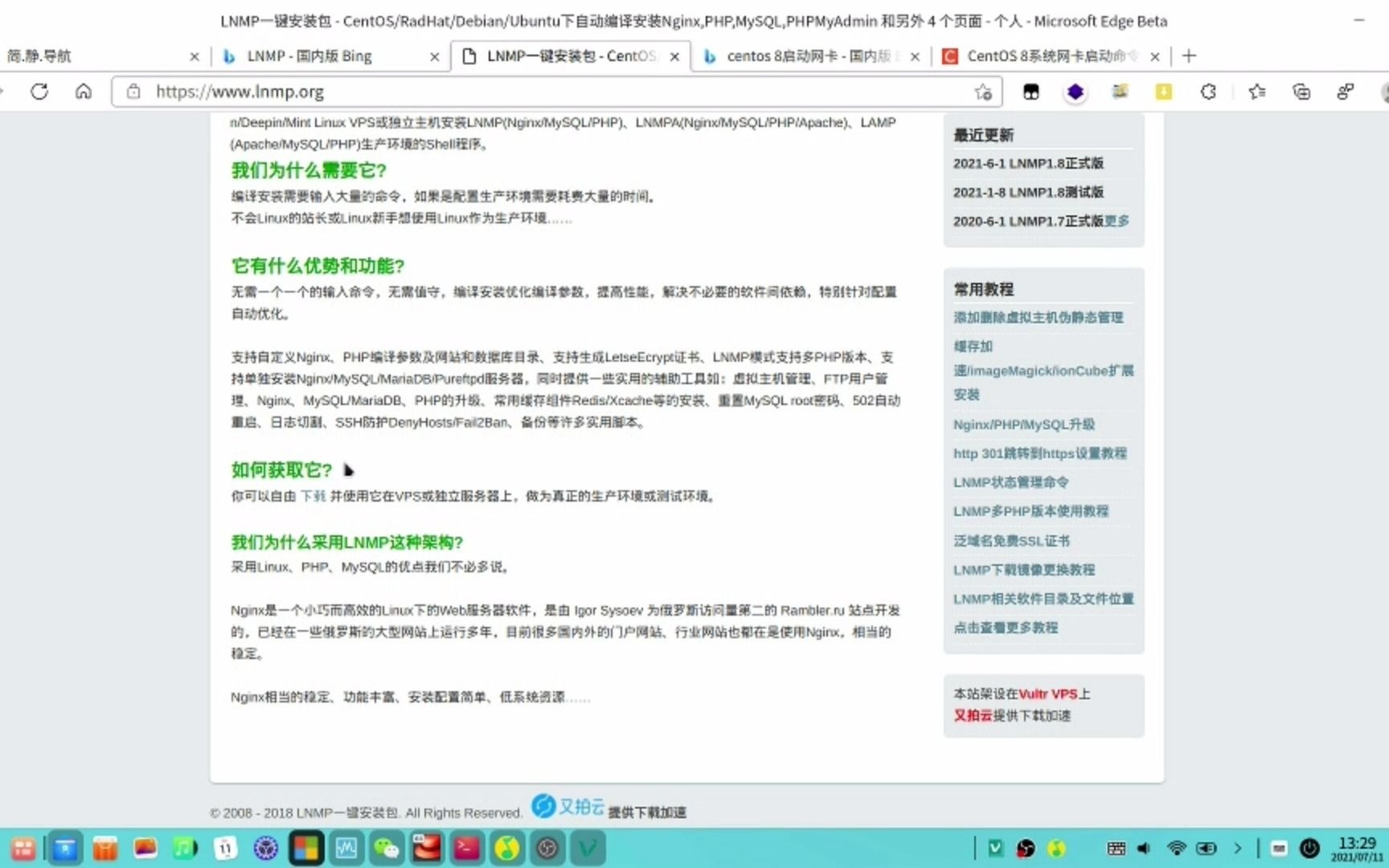Open 2020-6-1 LNMP1.7正式版 update link

1028,221
